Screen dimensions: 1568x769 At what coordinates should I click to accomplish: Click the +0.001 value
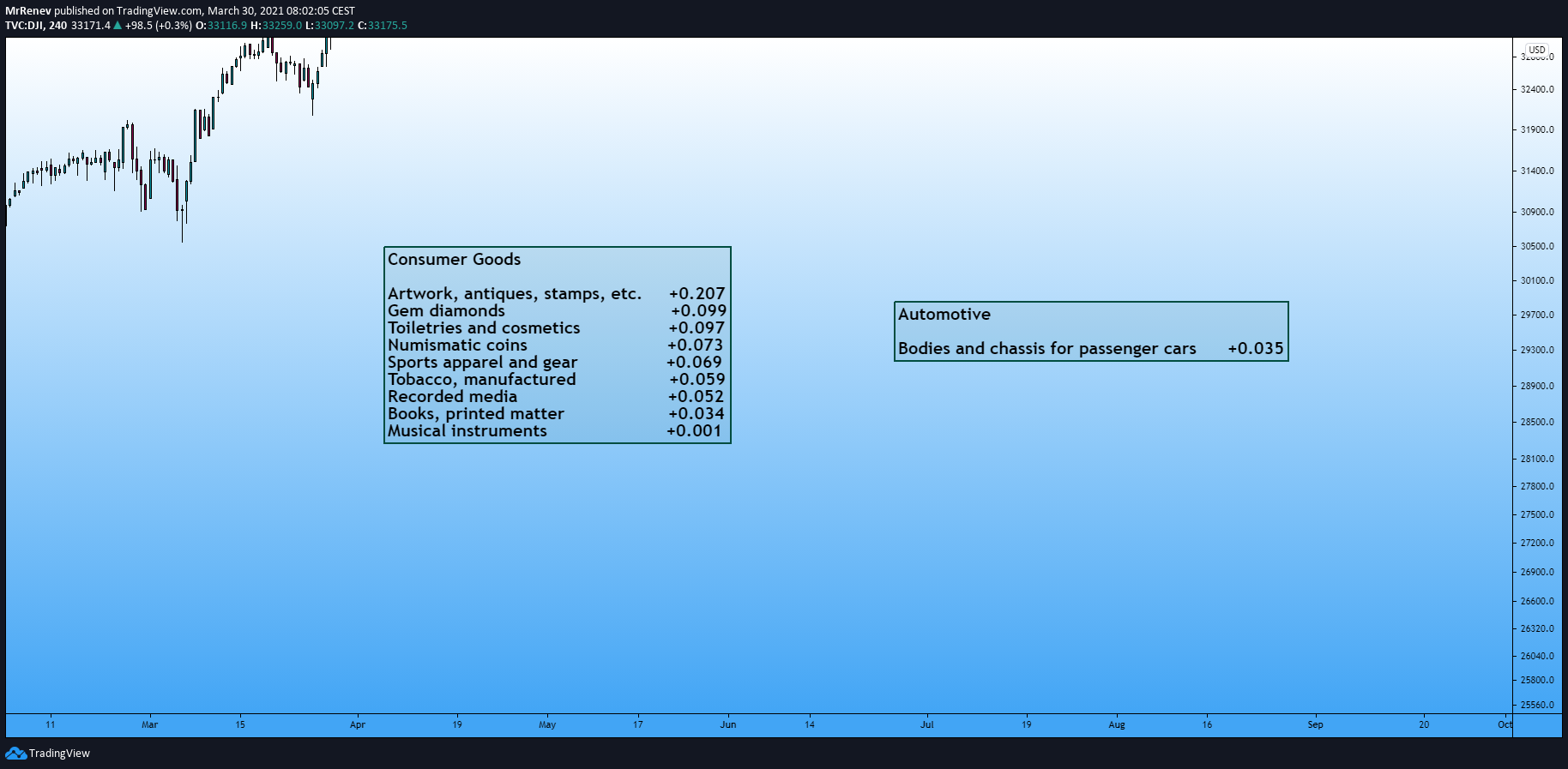point(694,431)
